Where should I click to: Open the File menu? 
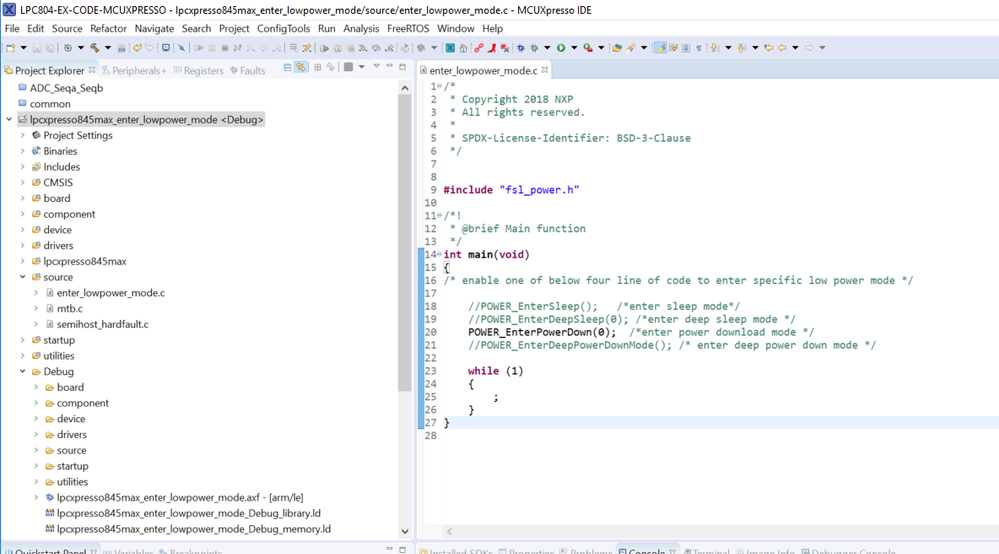[x=12, y=29]
